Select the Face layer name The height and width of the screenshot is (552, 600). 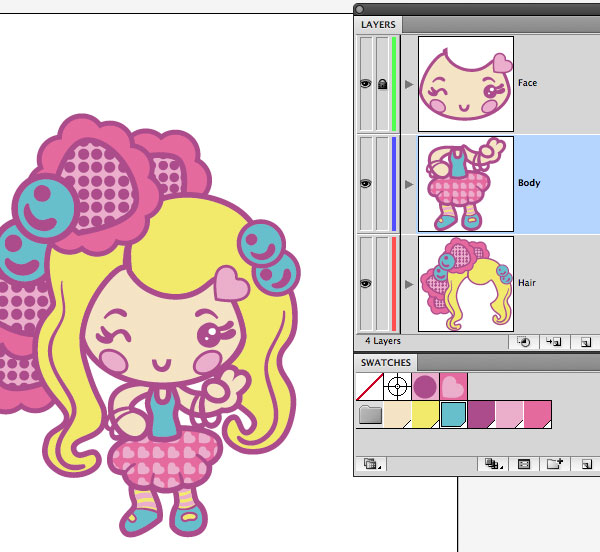point(527,83)
